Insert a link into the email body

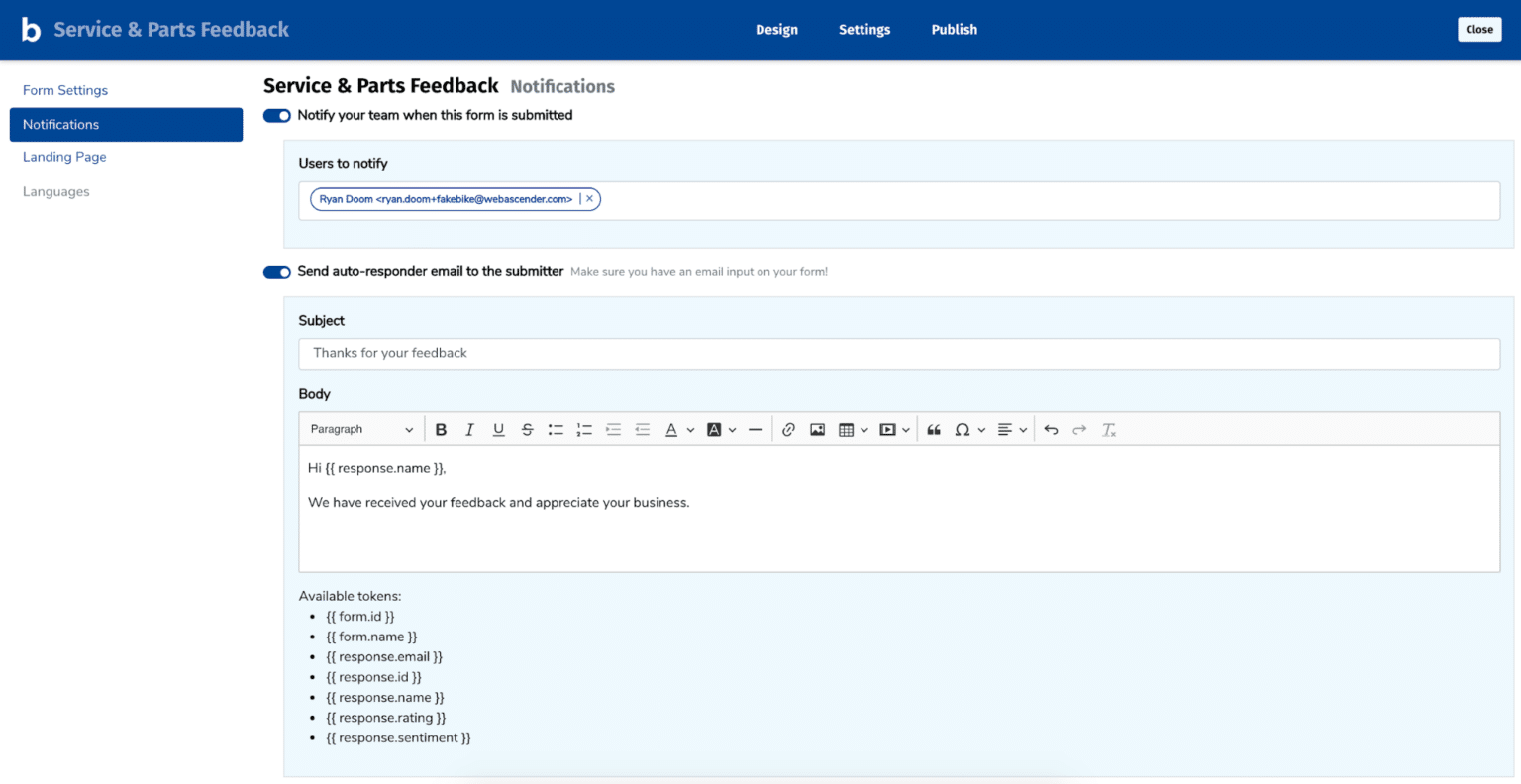788,430
